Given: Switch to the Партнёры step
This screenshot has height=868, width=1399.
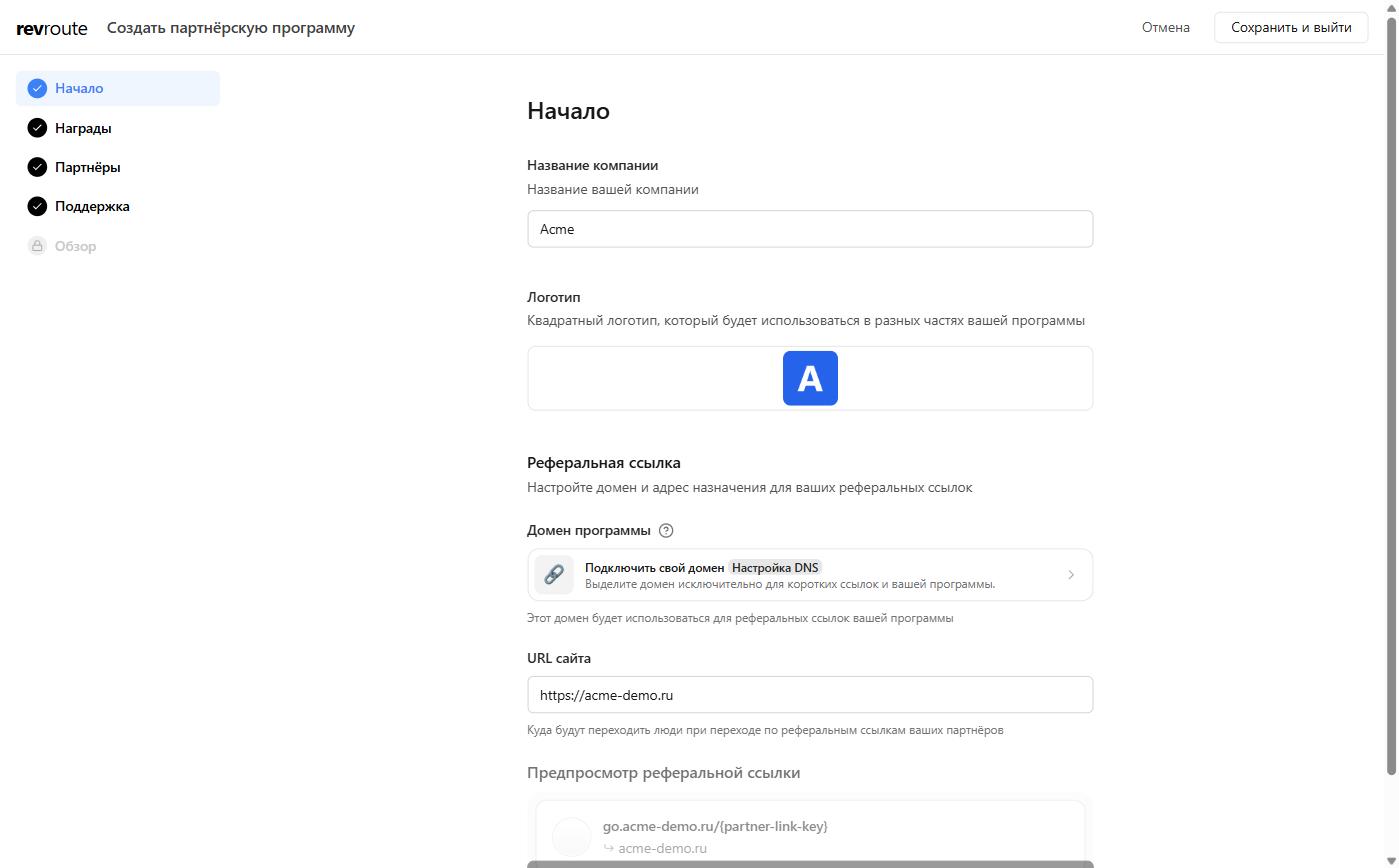Looking at the screenshot, I should point(118,167).
